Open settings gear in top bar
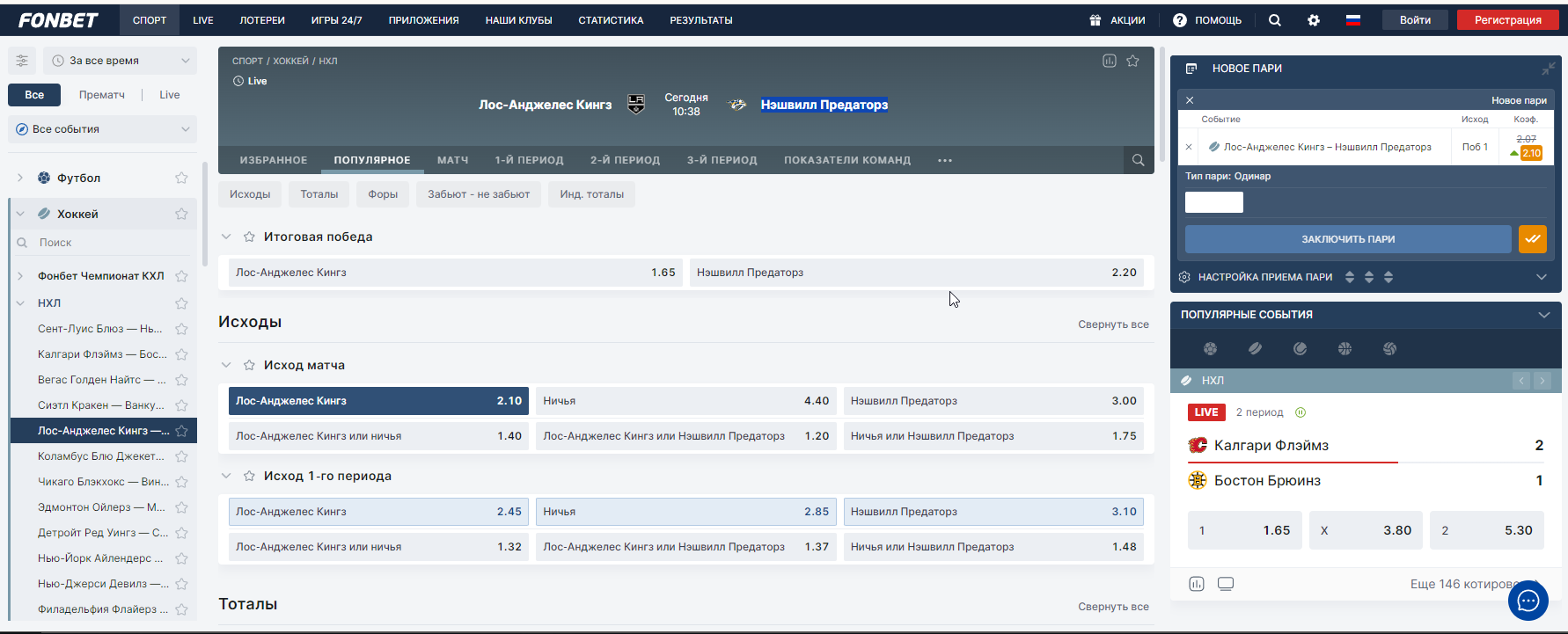The image size is (1568, 634). [x=1313, y=20]
